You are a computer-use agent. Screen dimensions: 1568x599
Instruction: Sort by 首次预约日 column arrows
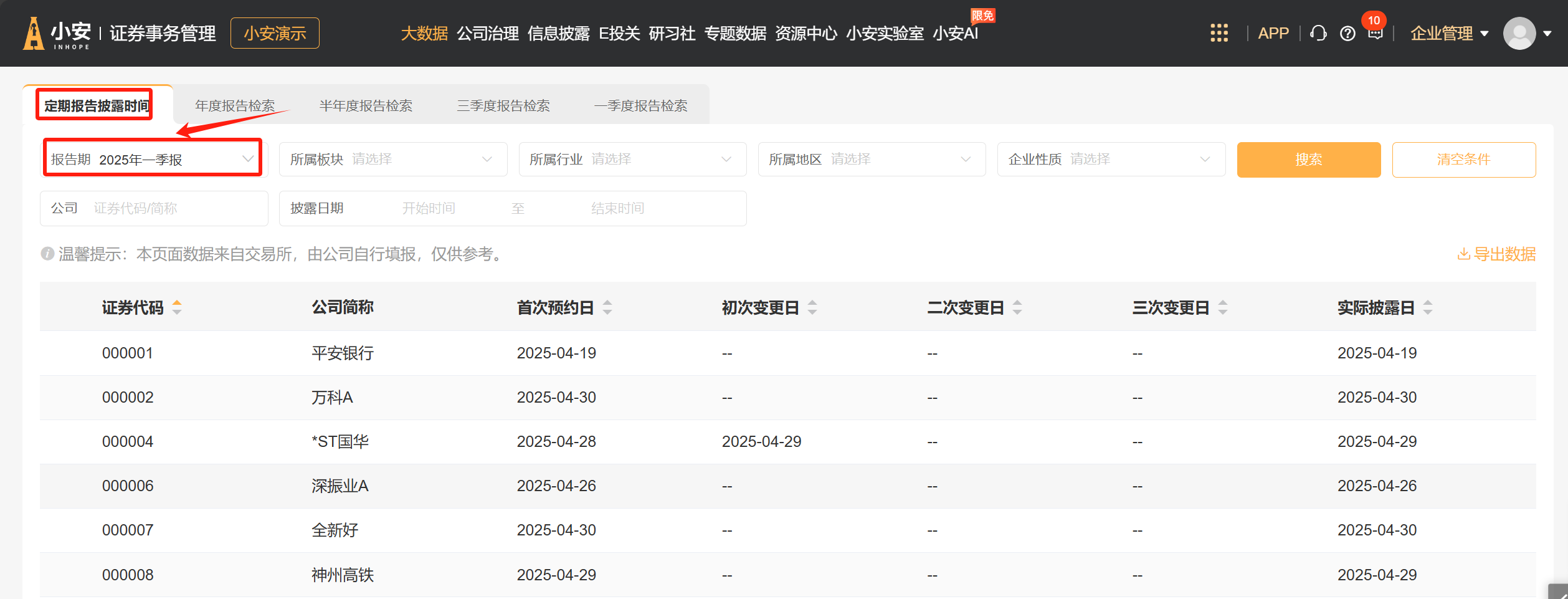click(607, 307)
